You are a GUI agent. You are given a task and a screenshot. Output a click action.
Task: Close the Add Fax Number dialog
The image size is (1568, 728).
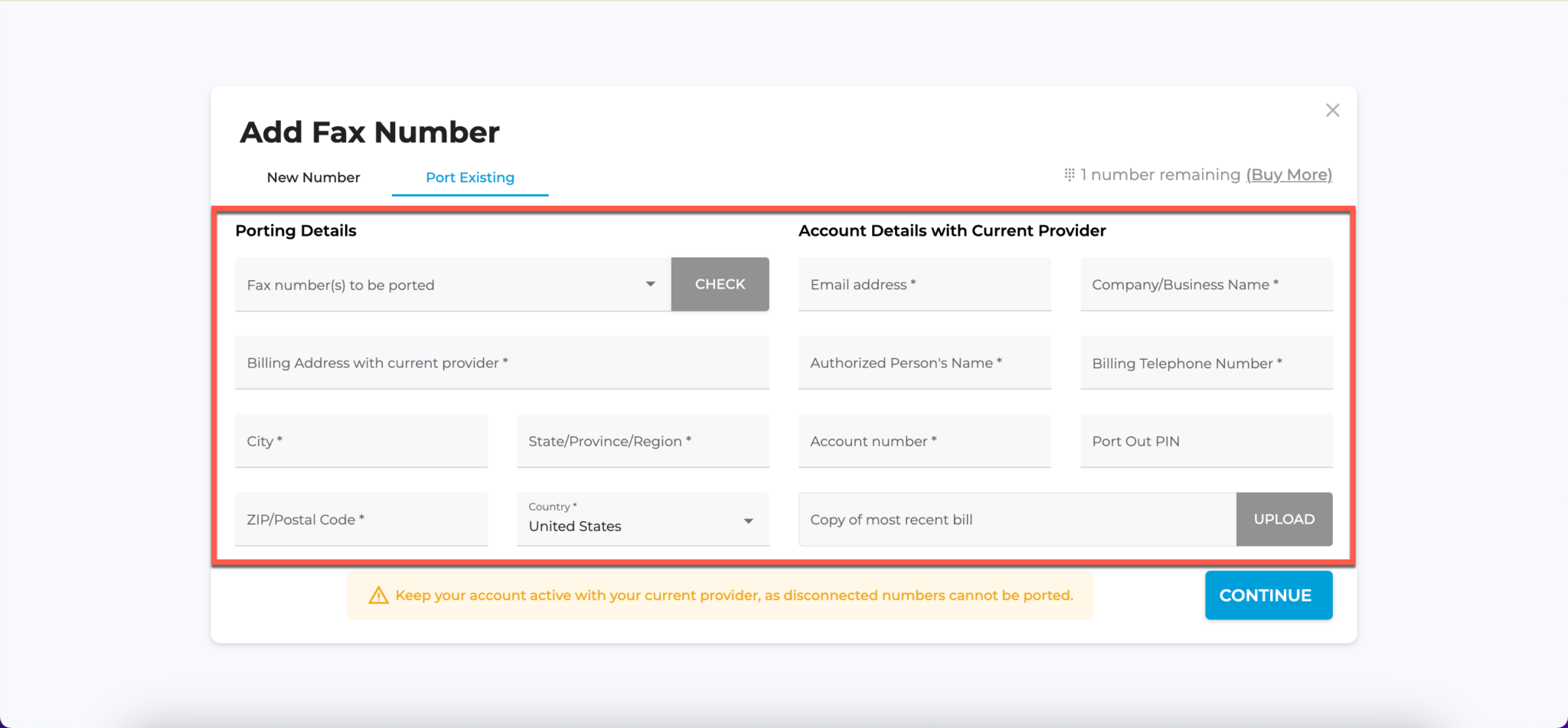tap(1332, 110)
